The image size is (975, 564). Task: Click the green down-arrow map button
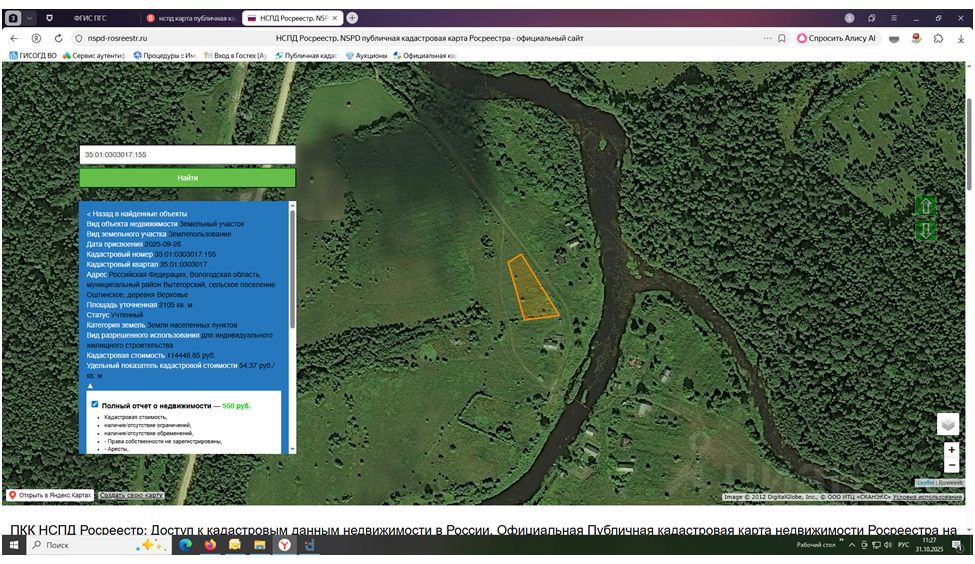925,231
